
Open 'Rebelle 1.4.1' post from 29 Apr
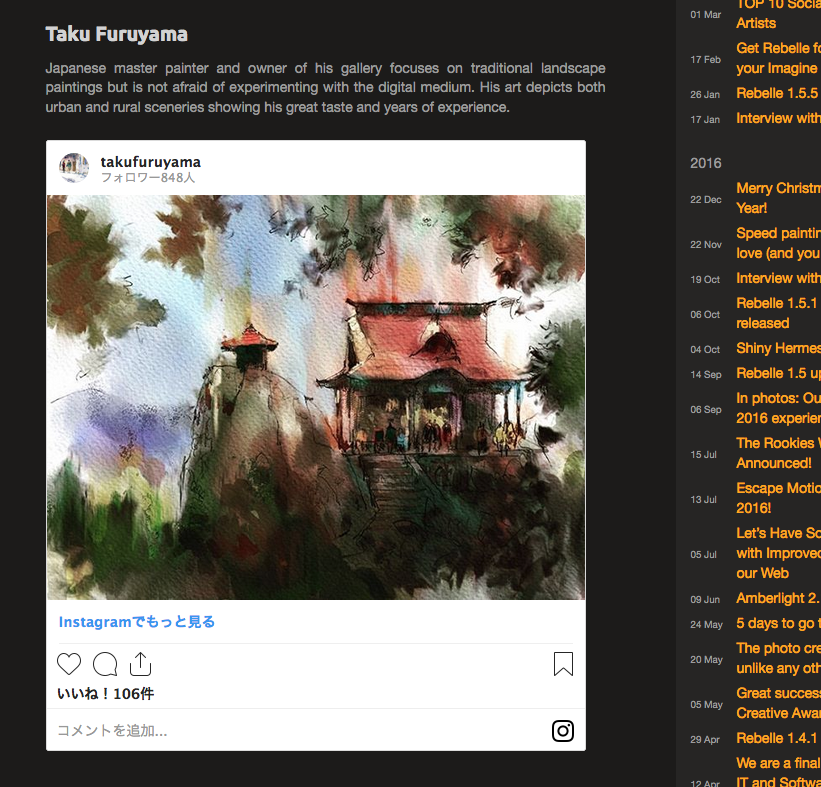pos(778,738)
